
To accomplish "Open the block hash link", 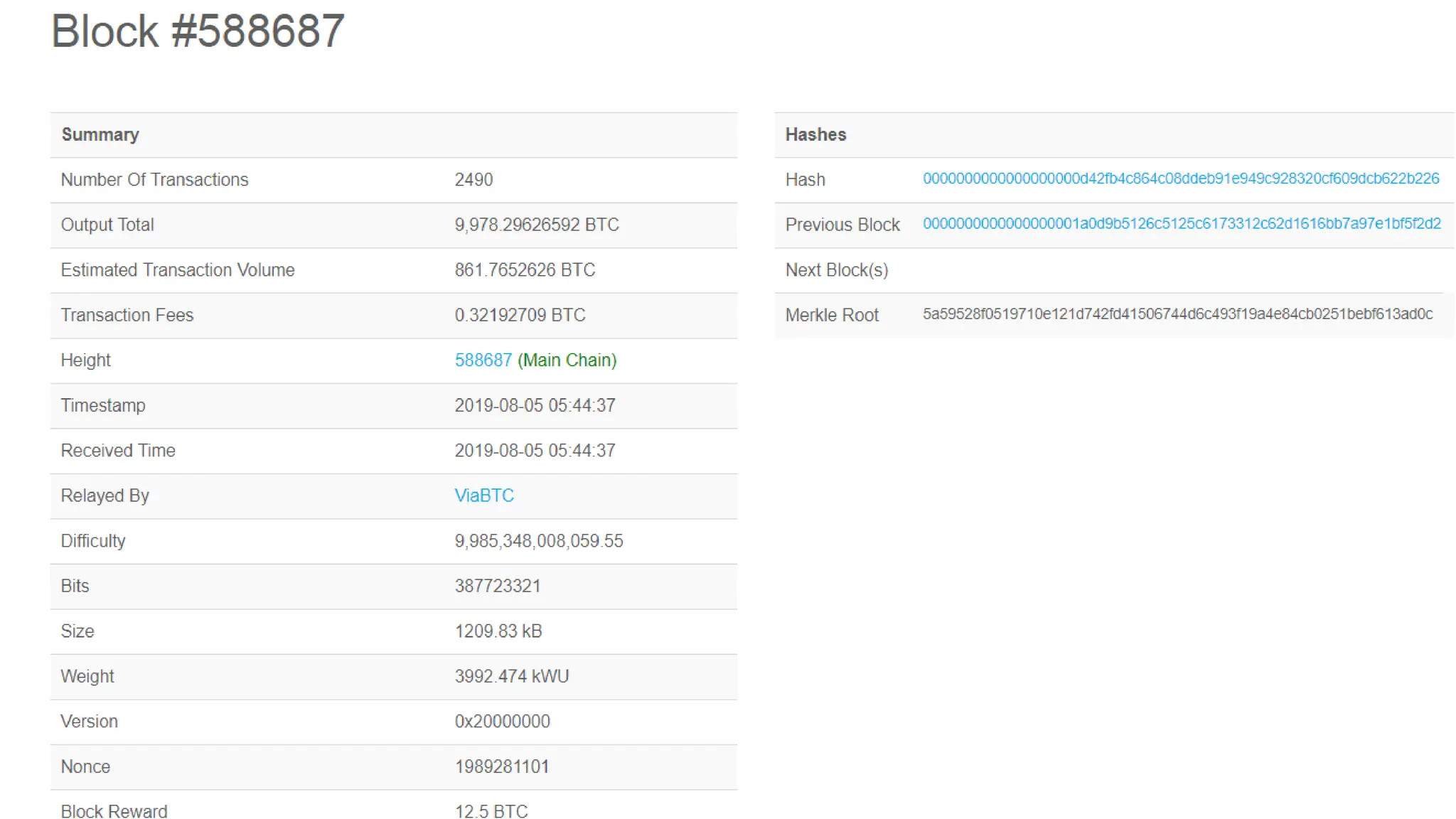I will (1180, 178).
